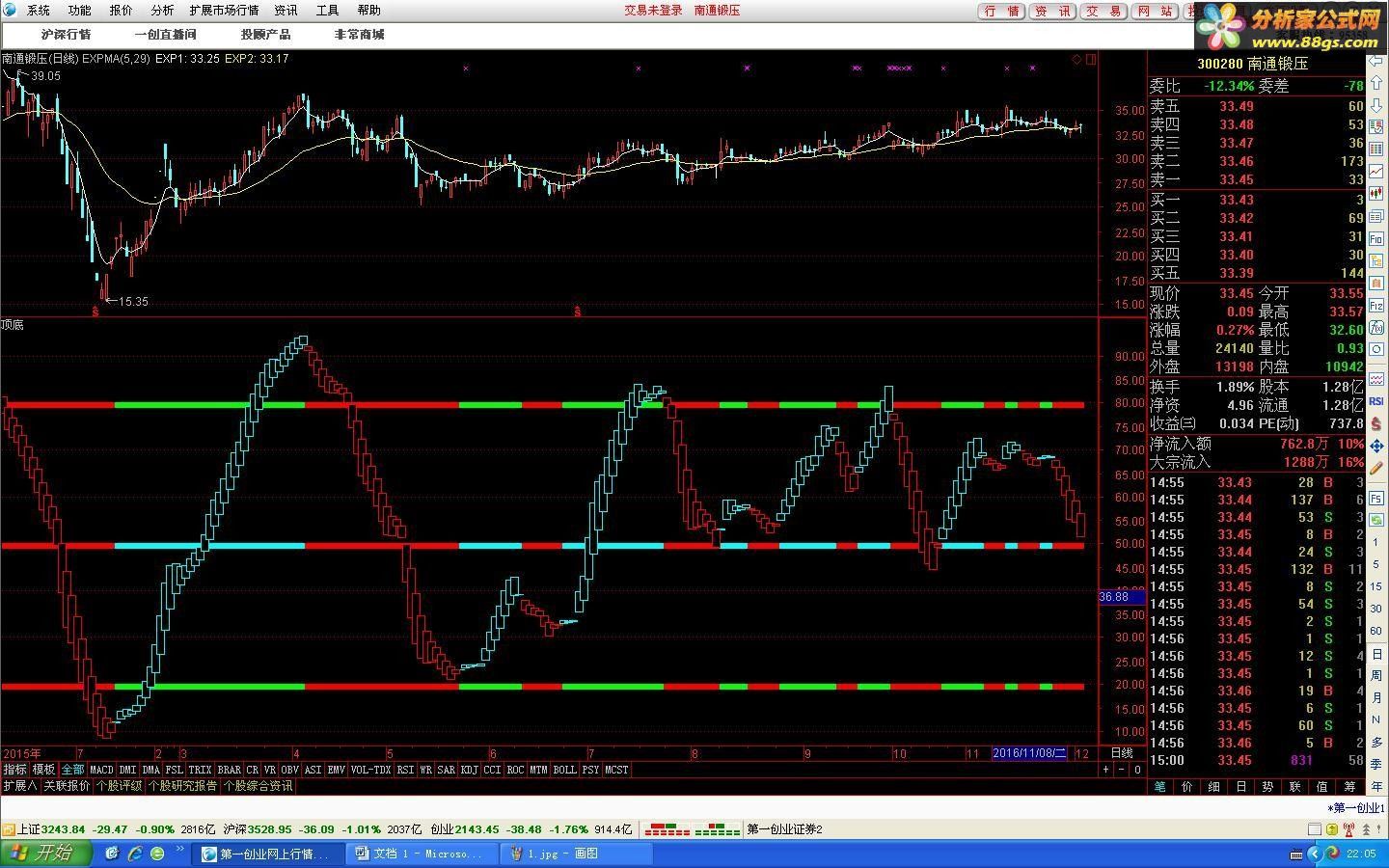Viewport: 1389px width, 868px height.
Task: Click the F12 trading icon
Action: [1376, 305]
